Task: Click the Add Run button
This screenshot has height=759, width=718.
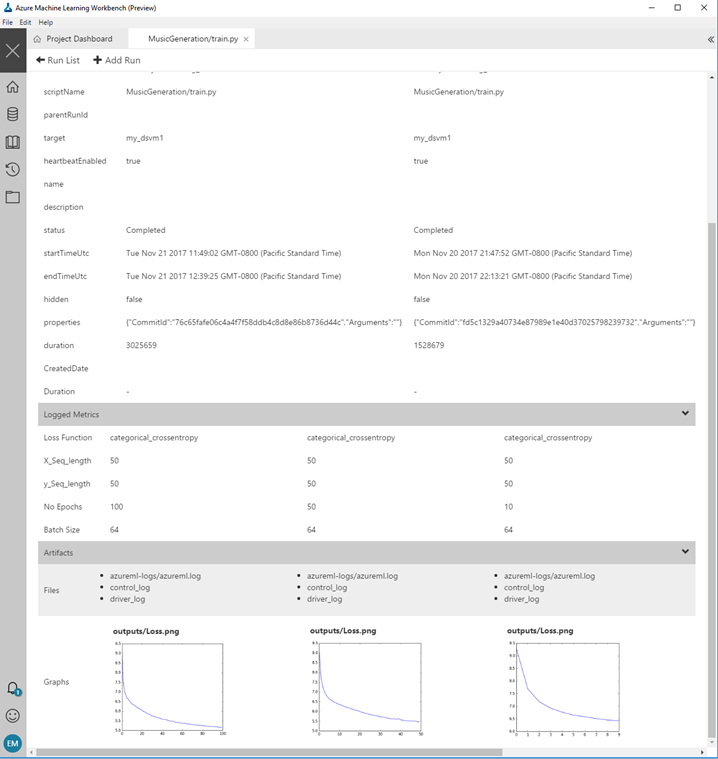Action: click(x=117, y=60)
